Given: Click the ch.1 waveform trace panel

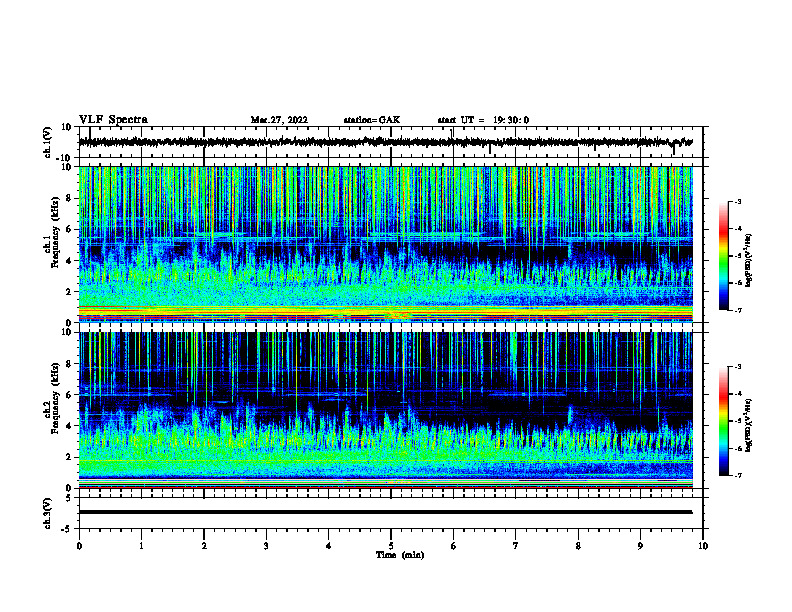Looking at the screenshot, I should [391, 142].
